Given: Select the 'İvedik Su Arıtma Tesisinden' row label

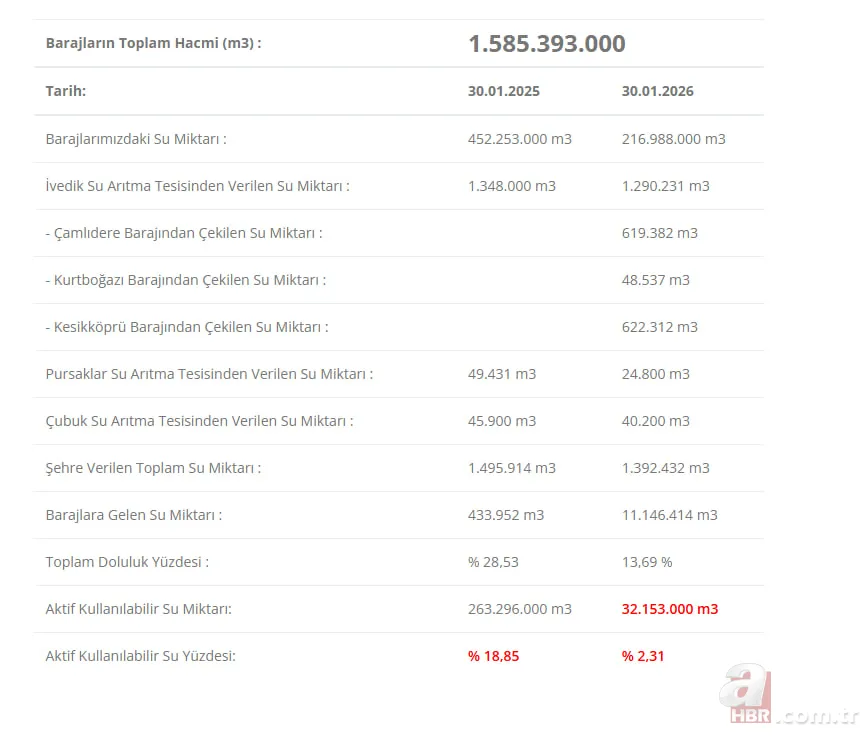Looking at the screenshot, I should 197,186.
